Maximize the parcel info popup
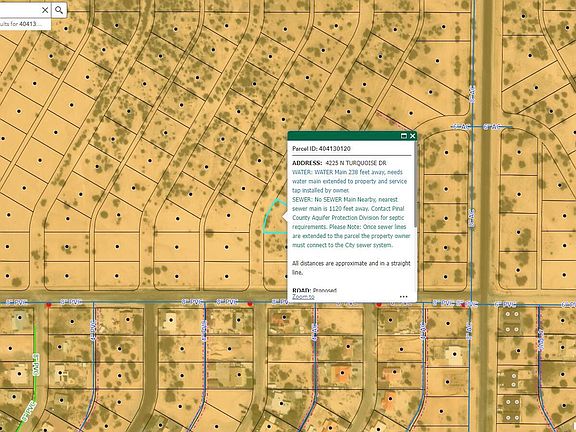 (404, 136)
